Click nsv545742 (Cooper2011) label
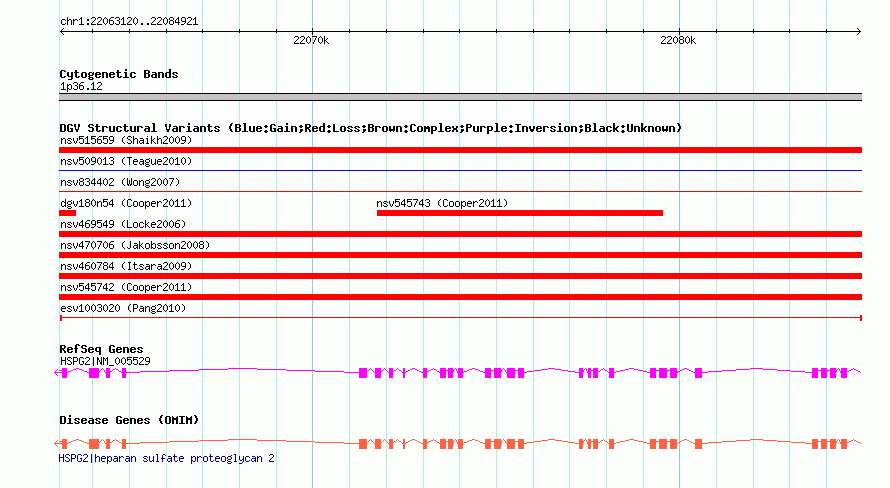 point(126,287)
